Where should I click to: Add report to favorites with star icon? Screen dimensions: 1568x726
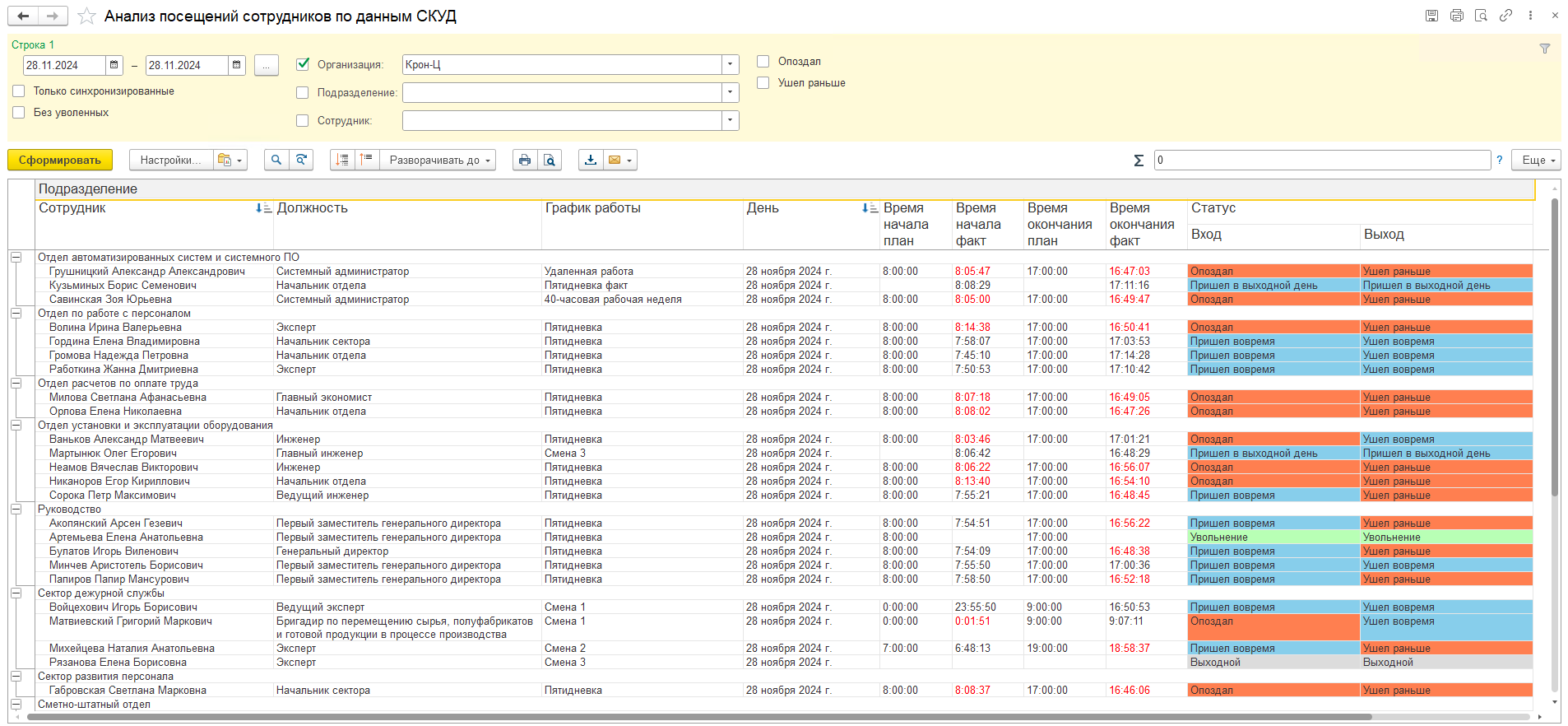tap(86, 16)
